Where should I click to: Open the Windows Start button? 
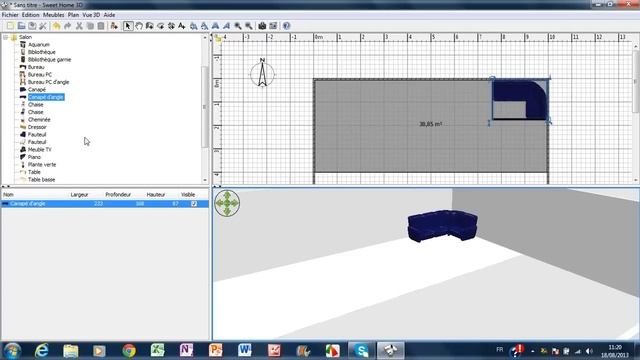pyautogui.click(x=11, y=351)
